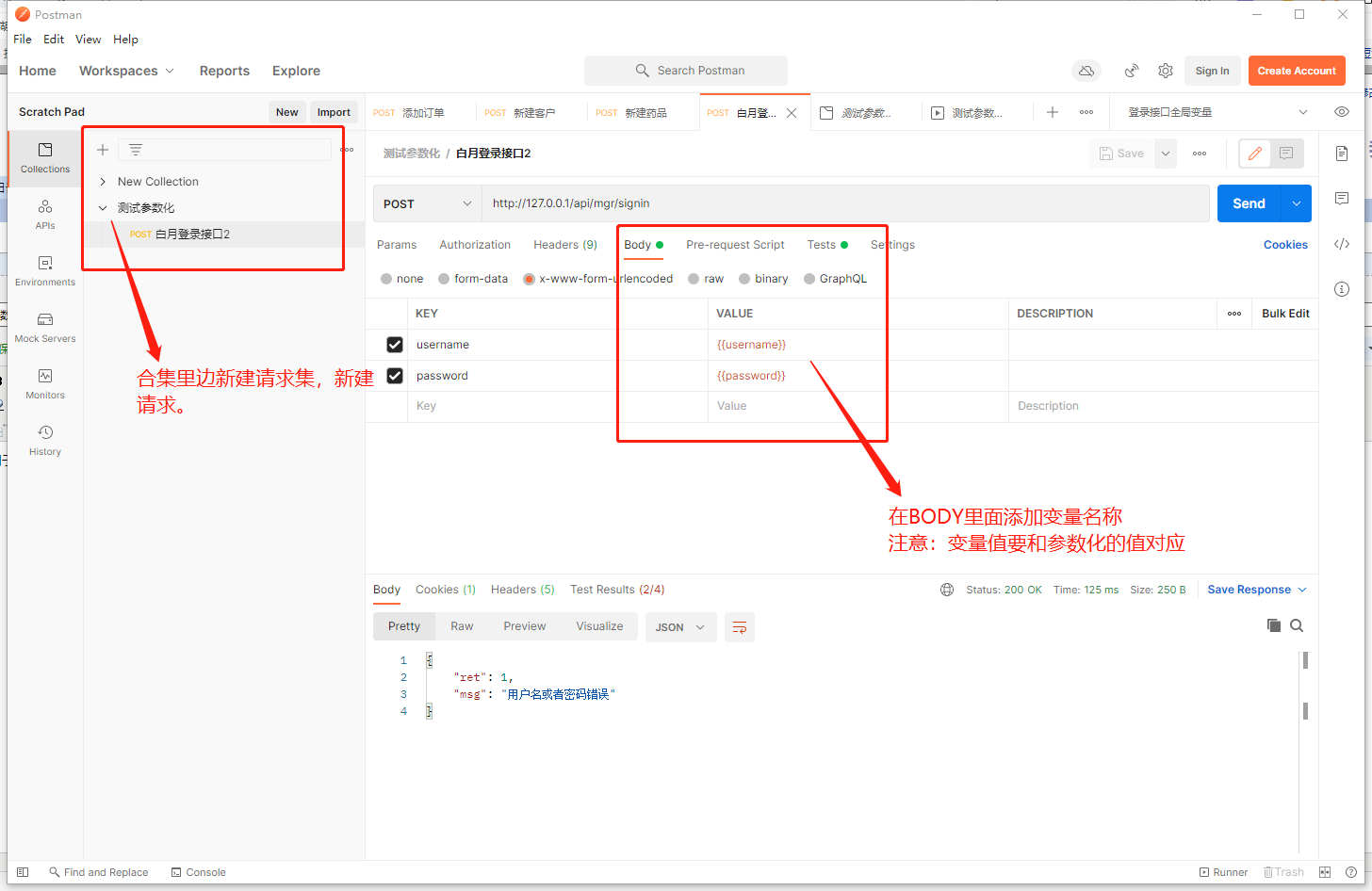Open the code snippet icon
Viewport: 1372px width, 891px height.
(1342, 244)
